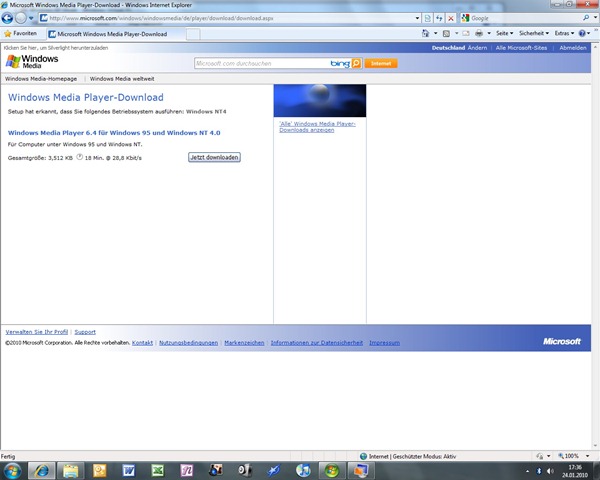
Task: Launch OneNote from the taskbar
Action: point(187,470)
